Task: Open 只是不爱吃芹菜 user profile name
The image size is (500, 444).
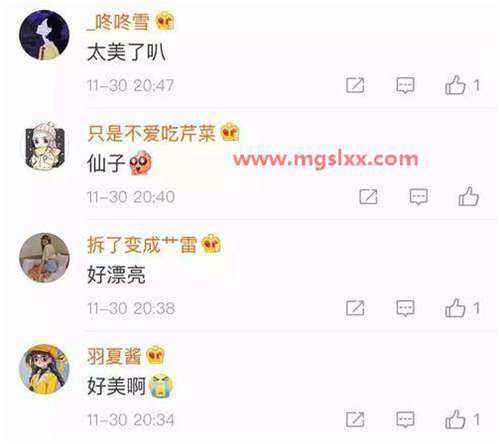Action: tap(151, 133)
